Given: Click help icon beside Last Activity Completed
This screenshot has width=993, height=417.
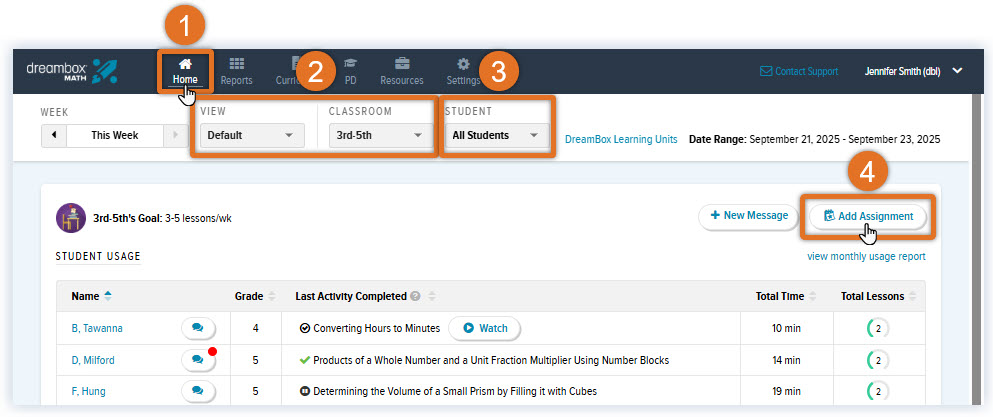Looking at the screenshot, I should point(414,297).
